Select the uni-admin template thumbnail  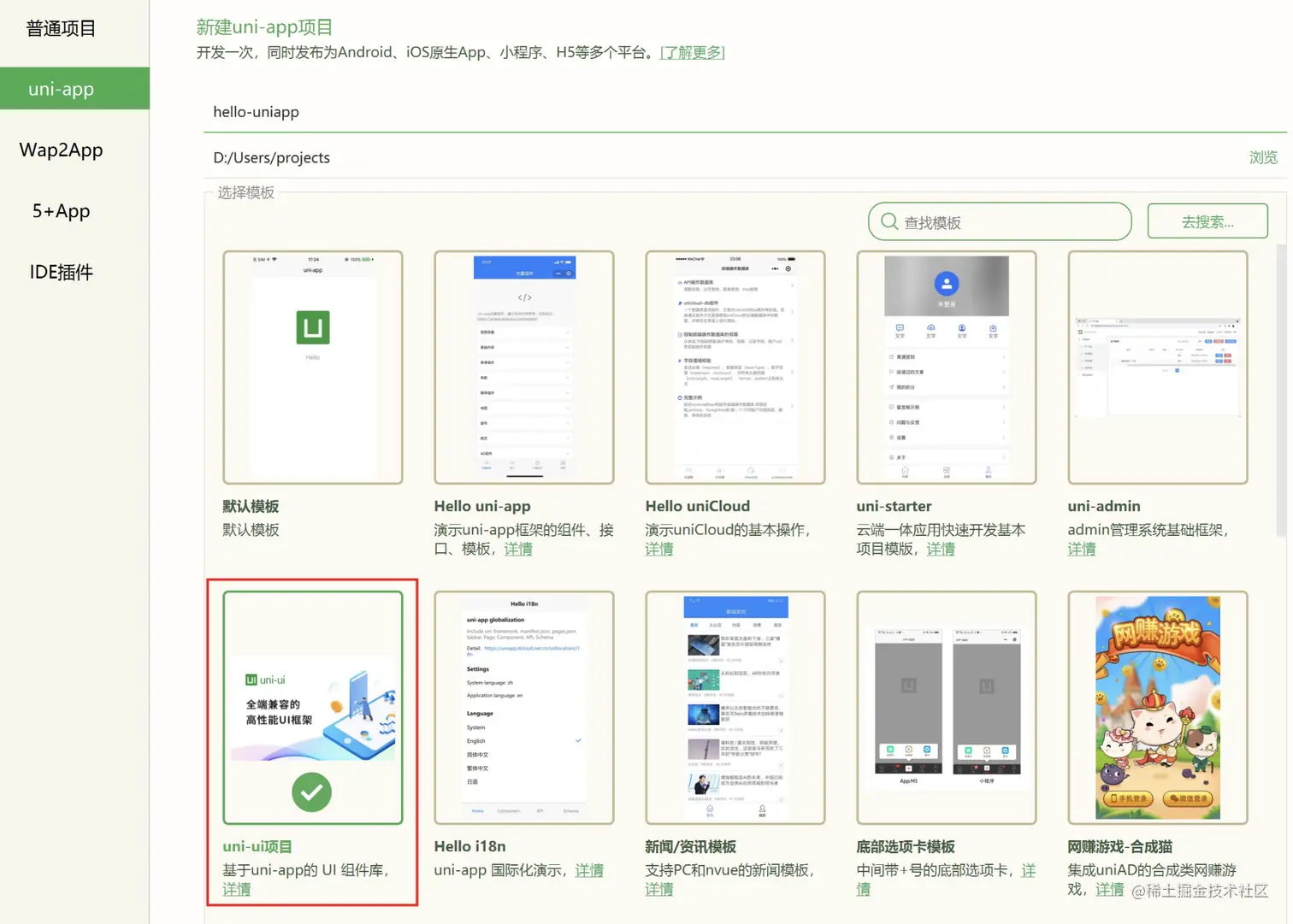1158,368
